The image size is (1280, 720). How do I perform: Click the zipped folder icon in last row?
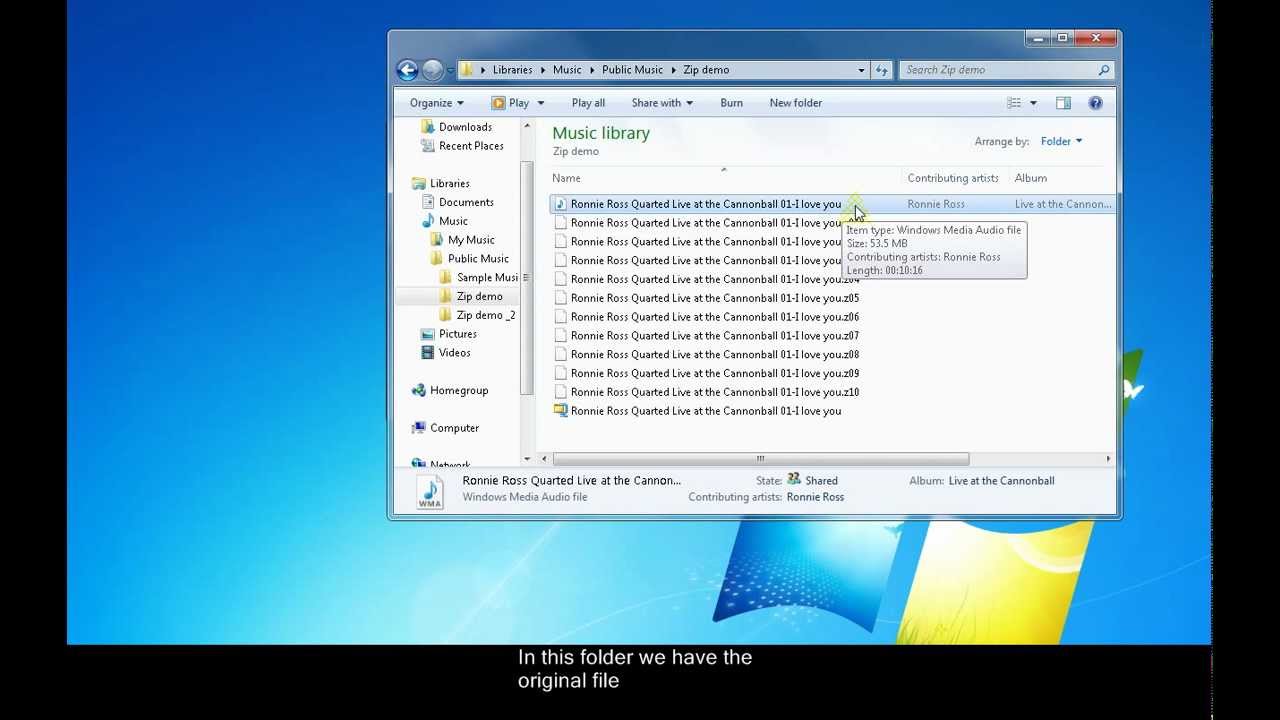[x=561, y=411]
